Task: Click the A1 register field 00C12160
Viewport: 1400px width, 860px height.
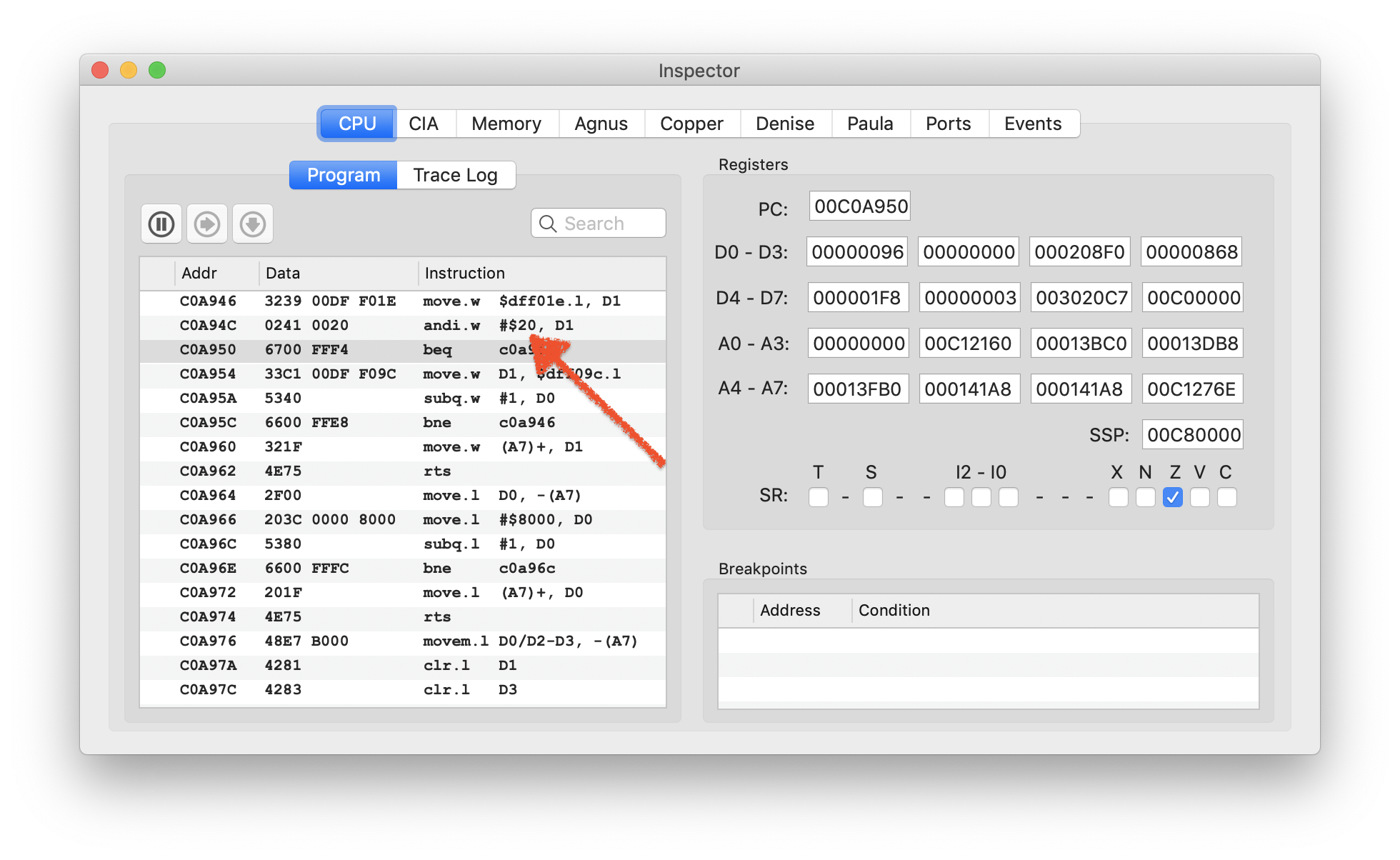Action: click(969, 343)
